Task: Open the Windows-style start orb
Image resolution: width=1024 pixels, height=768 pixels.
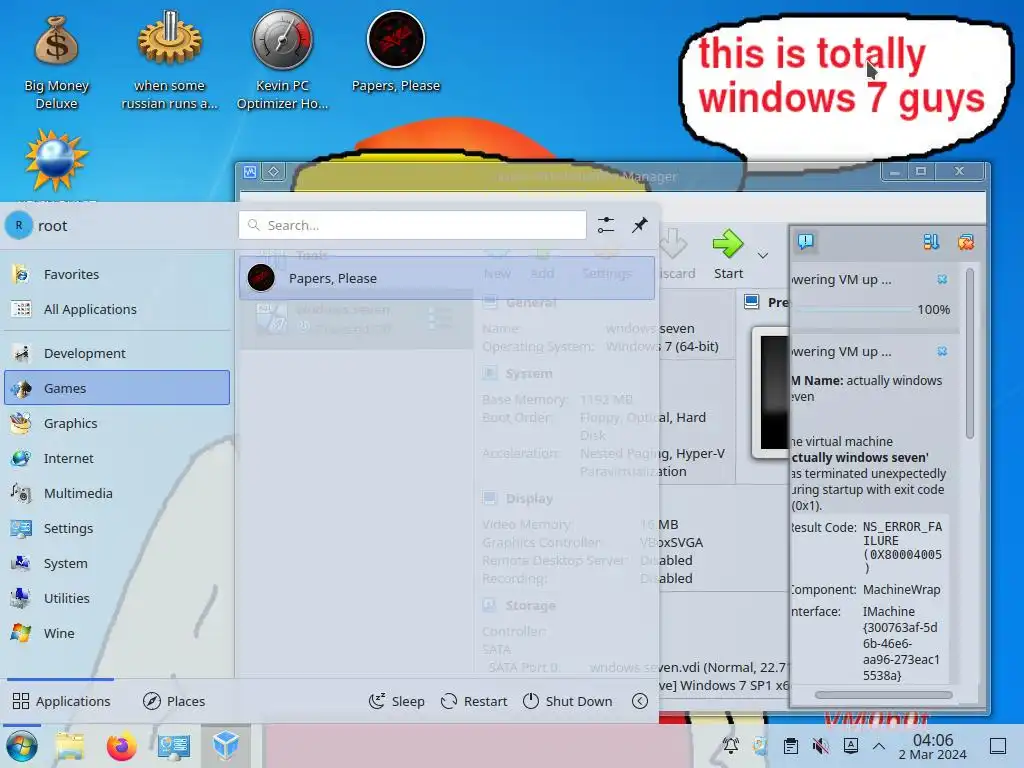Action: 22,746
